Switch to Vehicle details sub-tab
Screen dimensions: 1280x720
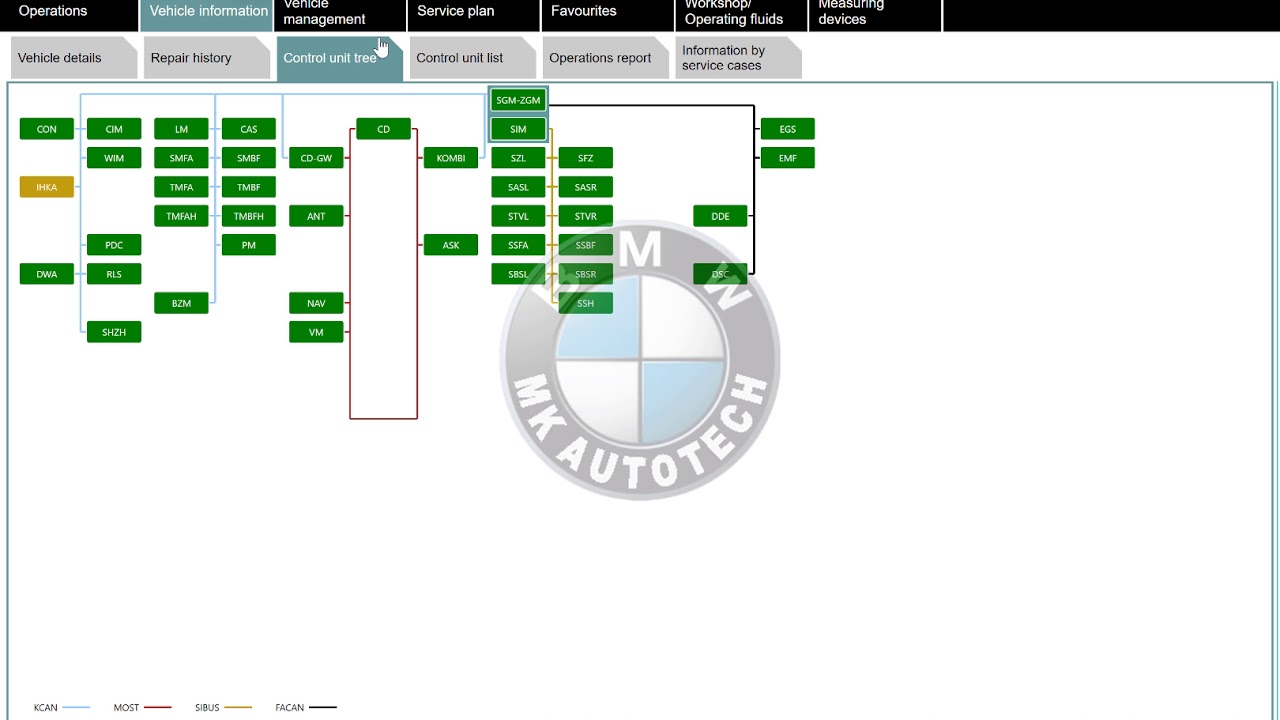click(74, 58)
